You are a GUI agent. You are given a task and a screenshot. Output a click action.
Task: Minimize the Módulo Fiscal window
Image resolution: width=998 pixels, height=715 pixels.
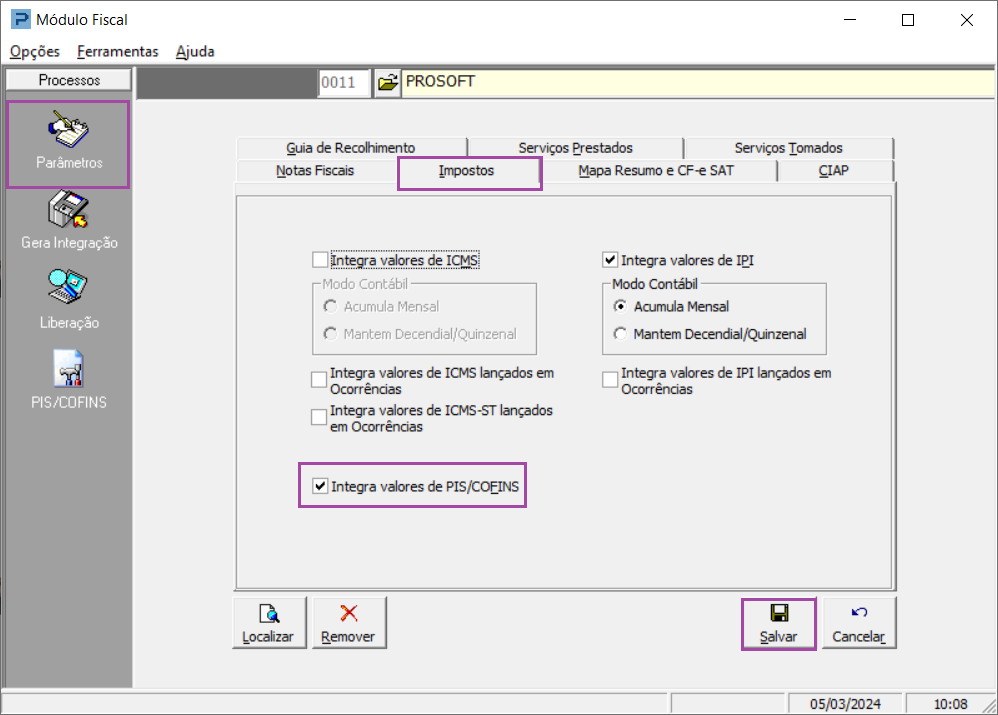click(x=850, y=20)
